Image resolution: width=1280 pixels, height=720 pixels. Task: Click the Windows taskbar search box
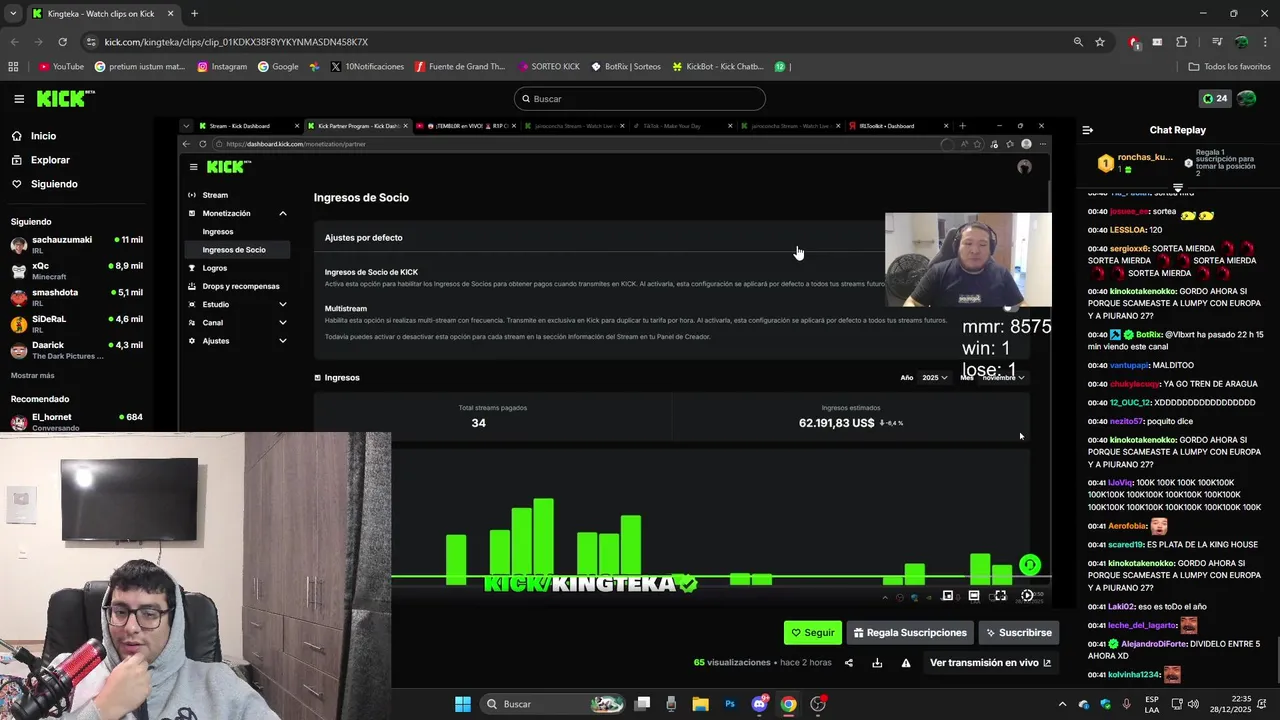pyautogui.click(x=553, y=704)
